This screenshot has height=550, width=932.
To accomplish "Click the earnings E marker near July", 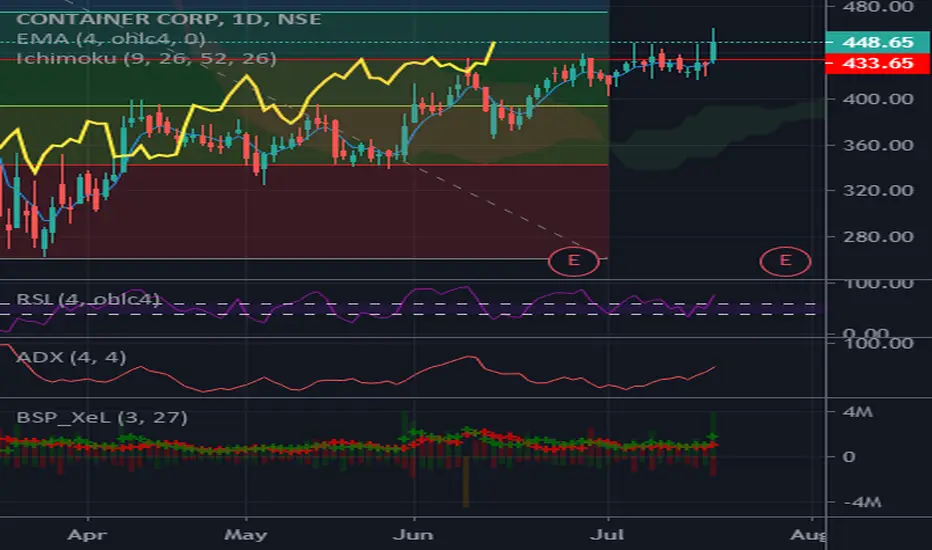I will pos(574,261).
